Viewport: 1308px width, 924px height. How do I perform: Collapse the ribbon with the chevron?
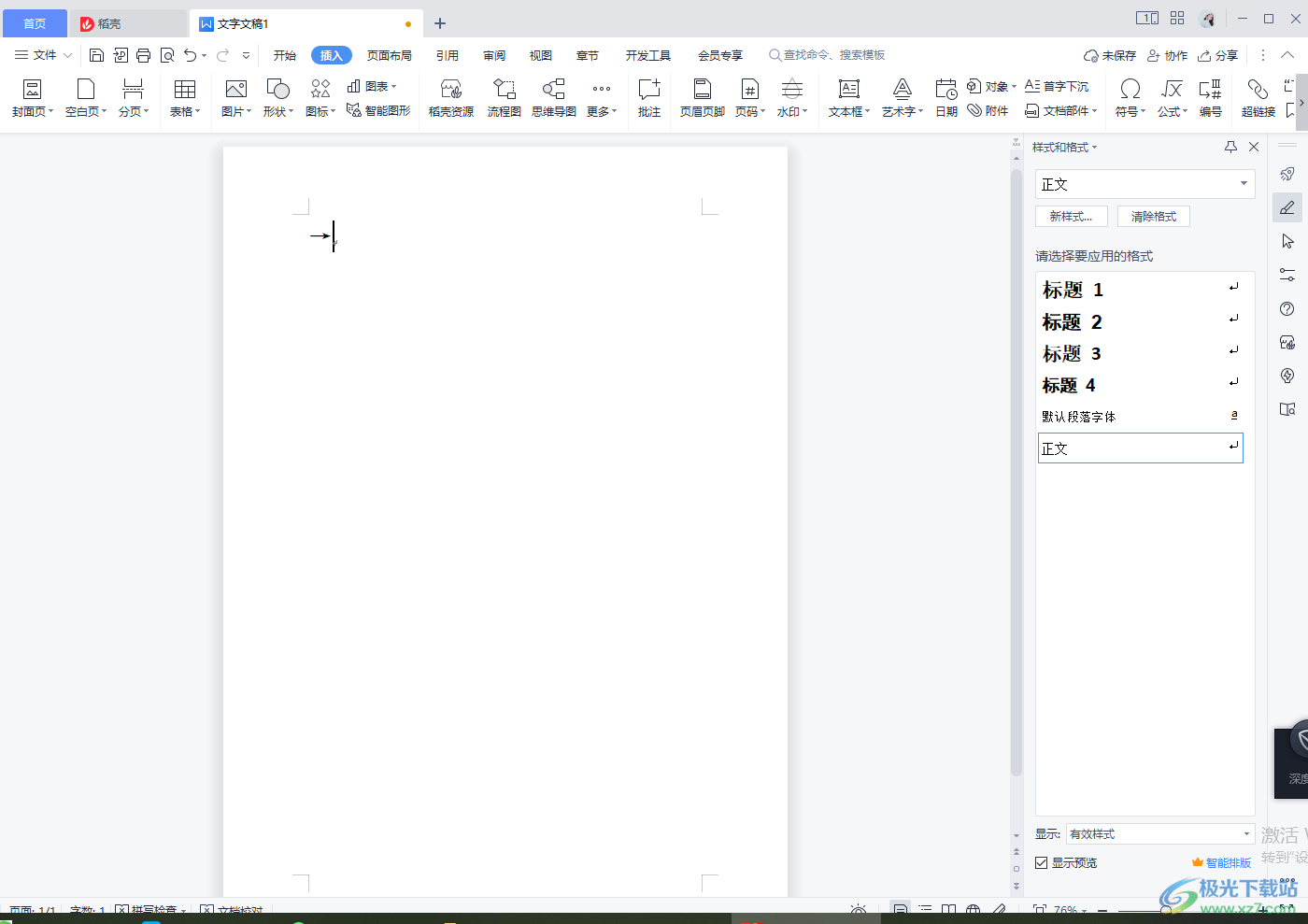tap(1287, 55)
